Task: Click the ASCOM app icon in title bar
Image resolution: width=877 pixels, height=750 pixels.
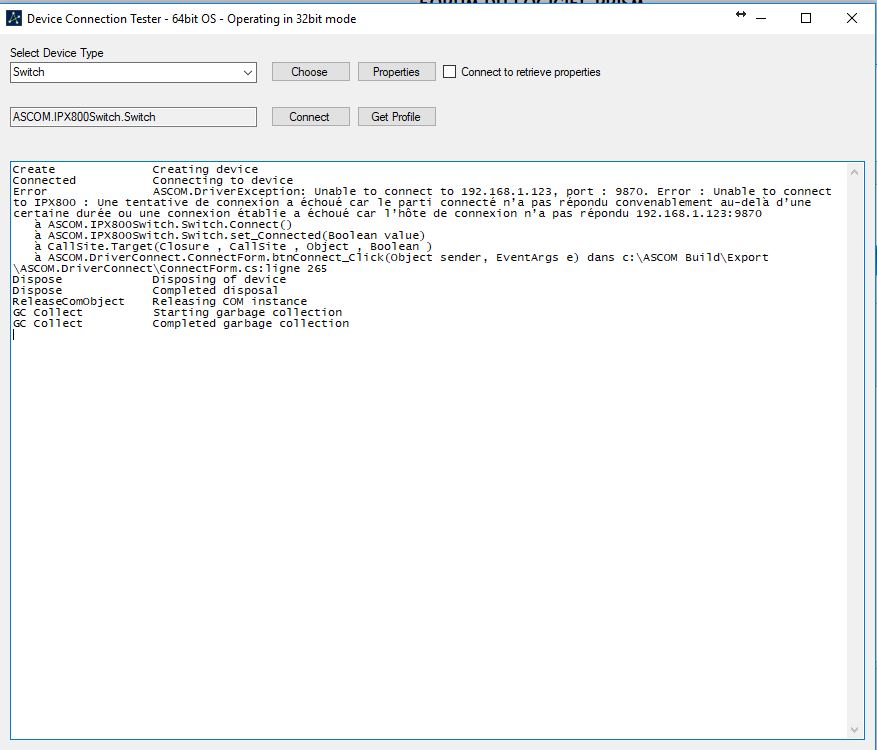Action: coord(14,18)
